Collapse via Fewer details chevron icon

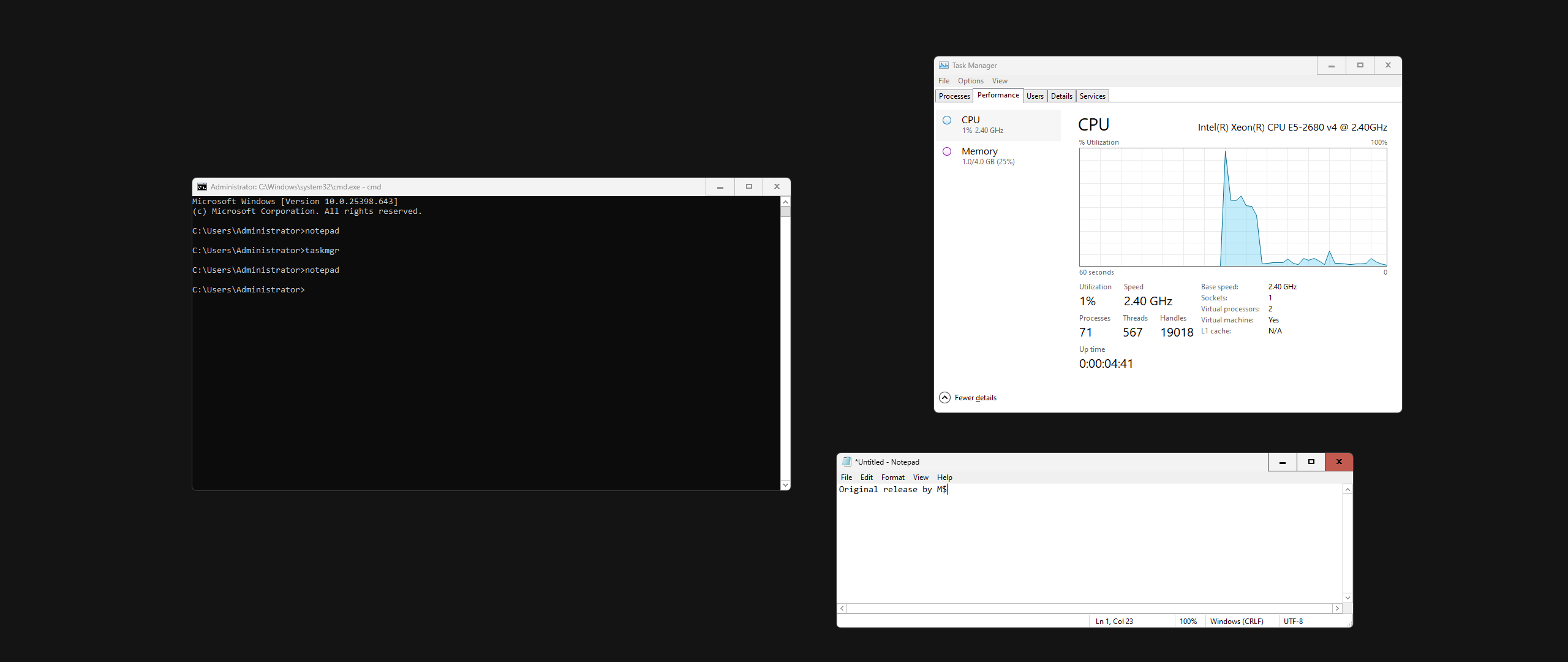(x=944, y=398)
